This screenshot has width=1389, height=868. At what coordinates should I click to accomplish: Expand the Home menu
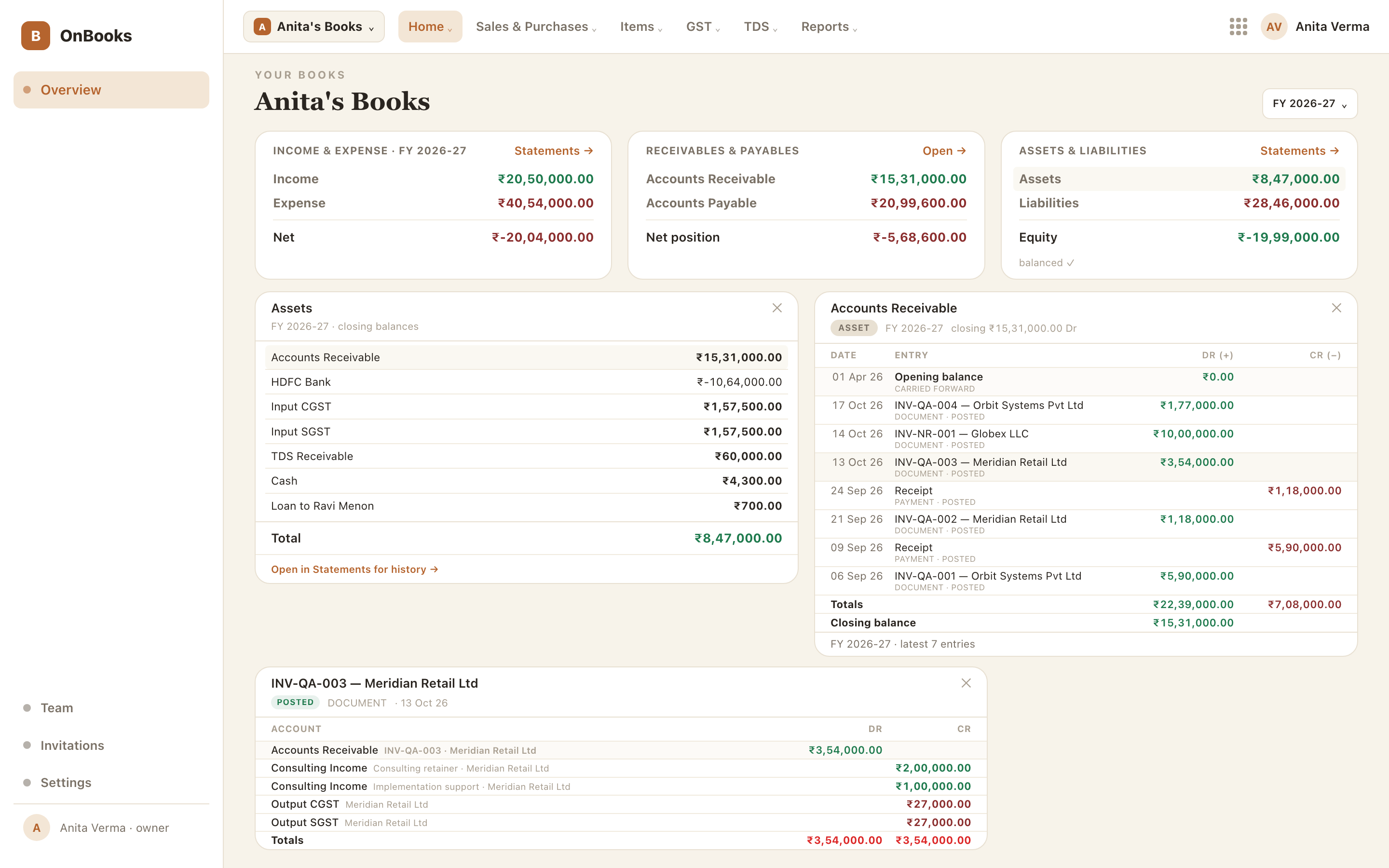point(430,27)
